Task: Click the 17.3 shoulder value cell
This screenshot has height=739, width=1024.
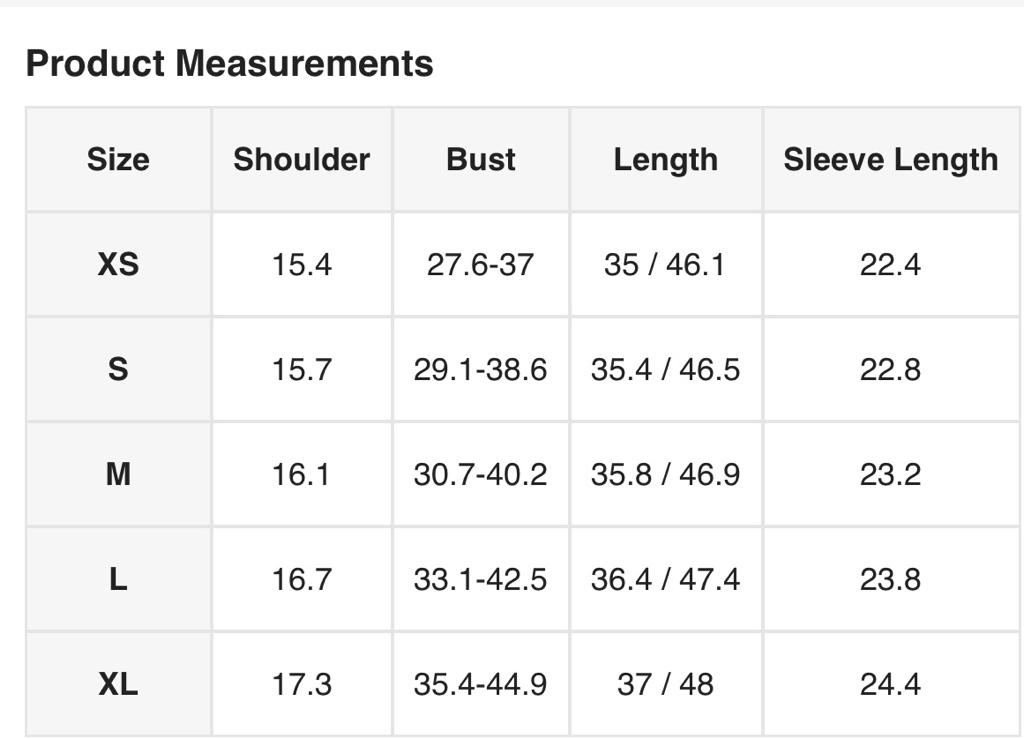Action: (301, 684)
